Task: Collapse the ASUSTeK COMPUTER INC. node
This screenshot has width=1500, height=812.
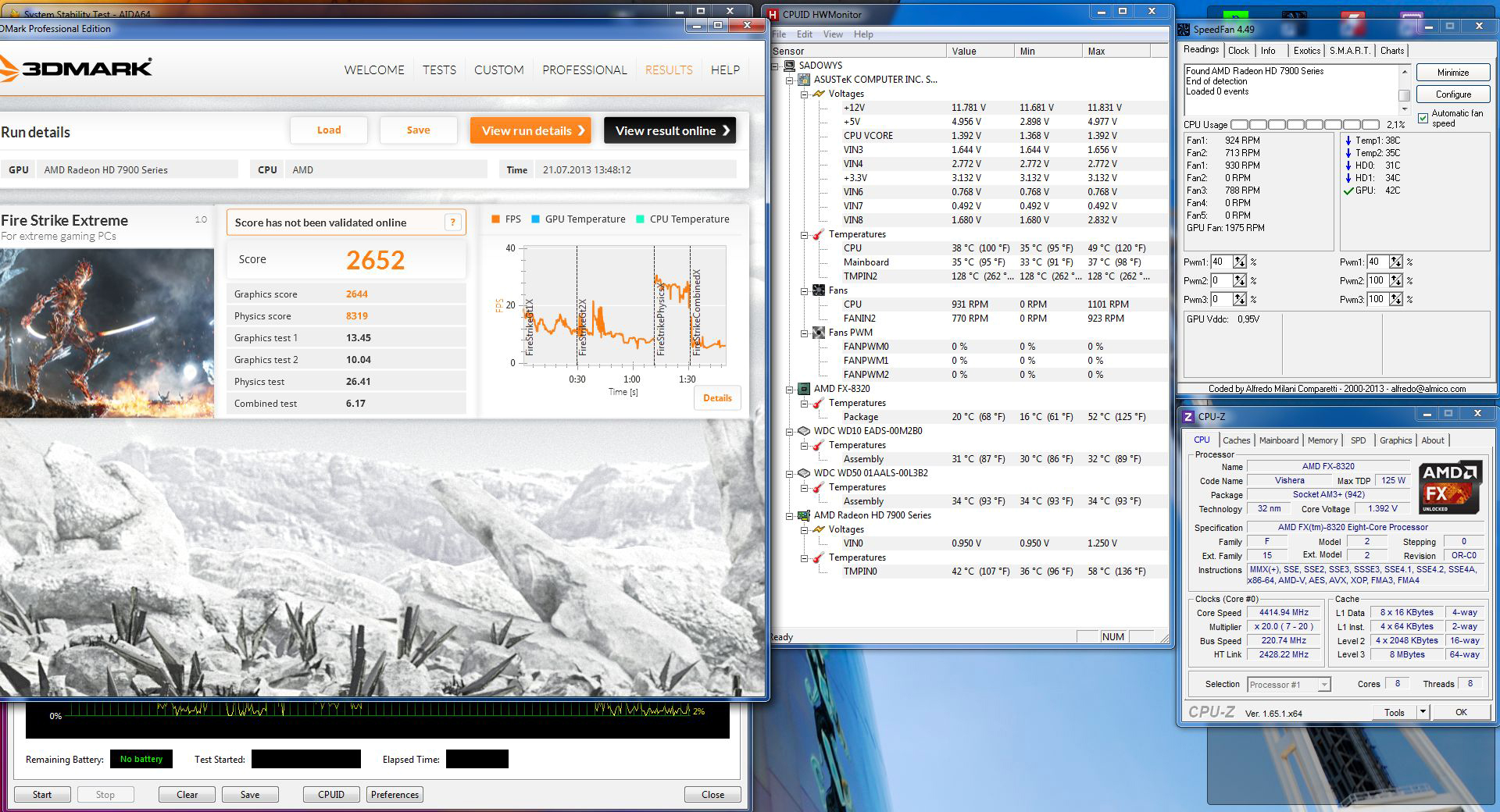Action: 789,80
